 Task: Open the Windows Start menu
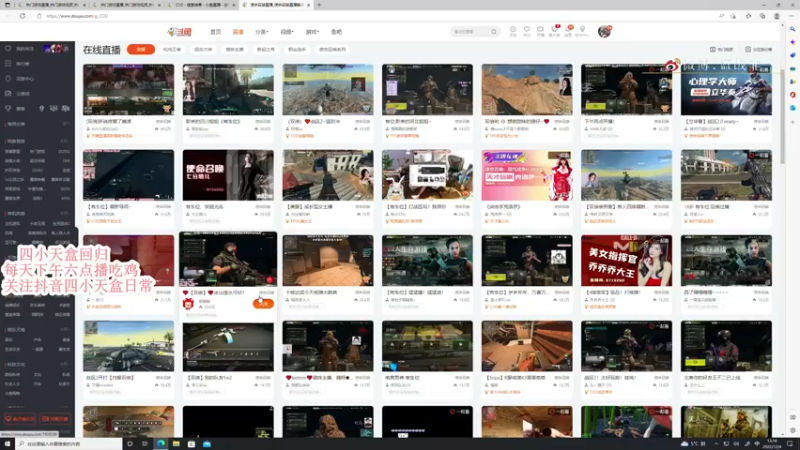coord(7,444)
